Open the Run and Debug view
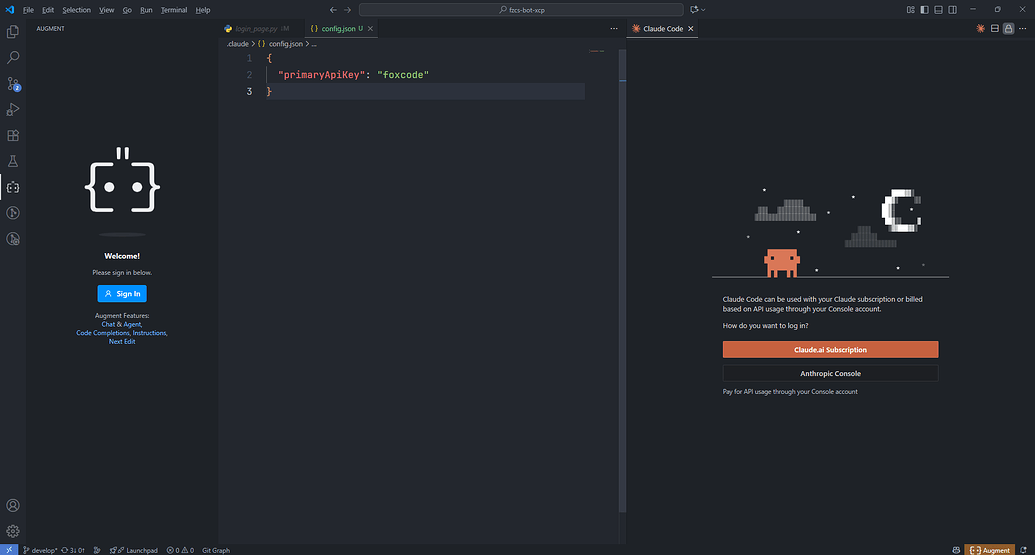The image size is (1035, 555). click(13, 110)
